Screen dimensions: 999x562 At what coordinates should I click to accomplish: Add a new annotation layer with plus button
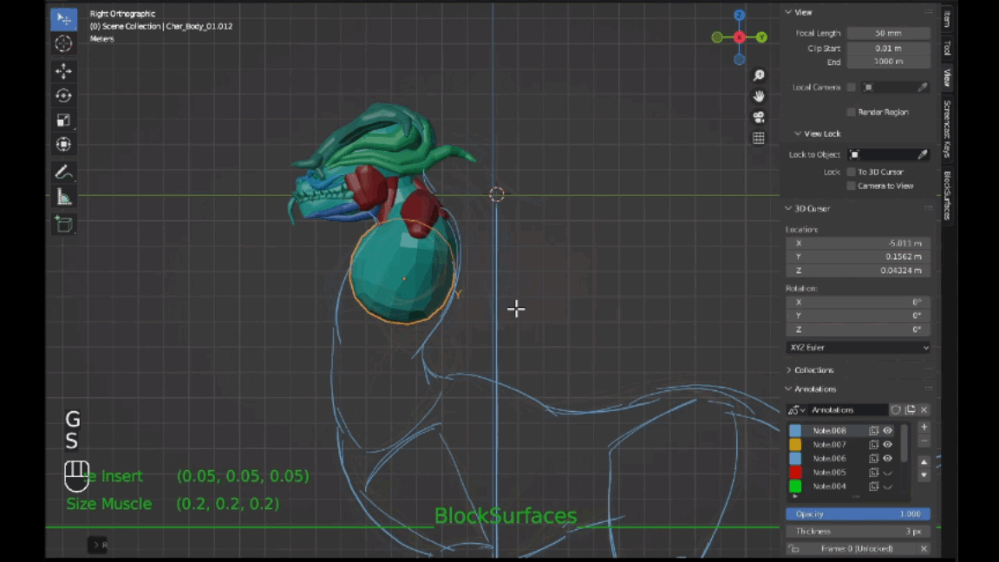click(923, 427)
